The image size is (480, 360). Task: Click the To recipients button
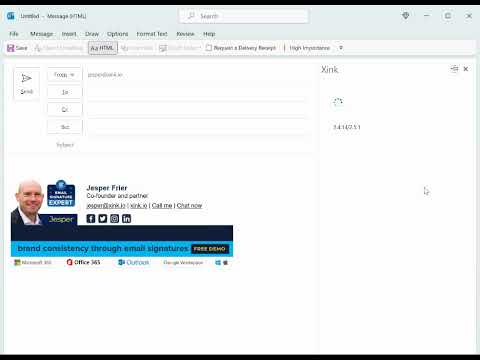pos(65,92)
